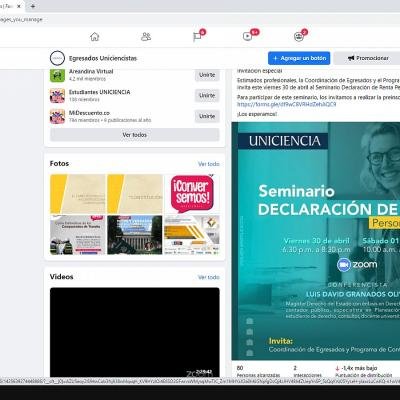Screen dimensions: 400x400
Task: Click '4,2 mil miembros' text
Action: pyautogui.click(x=87, y=79)
